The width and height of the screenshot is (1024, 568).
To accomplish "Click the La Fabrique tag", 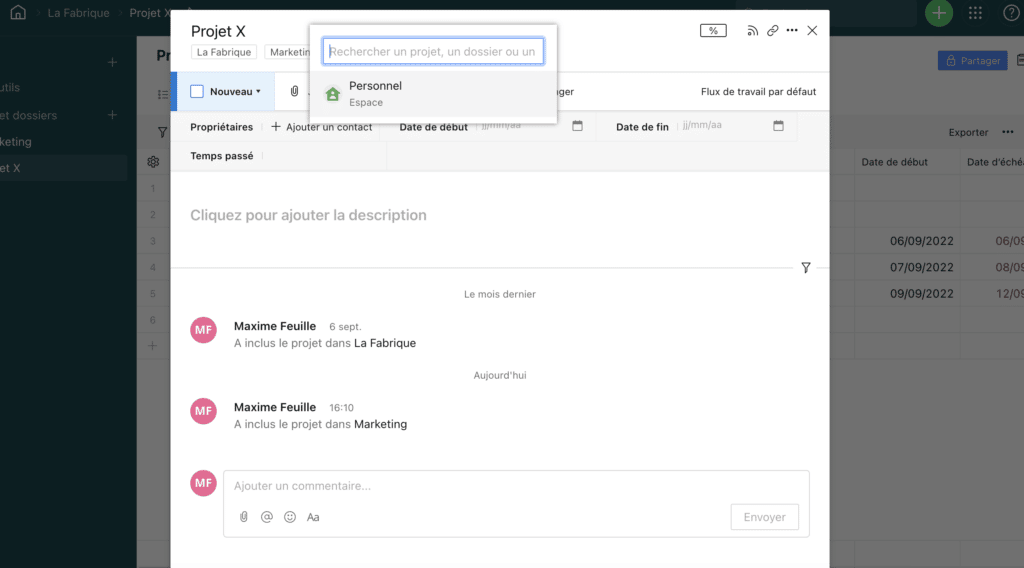I will coord(224,52).
